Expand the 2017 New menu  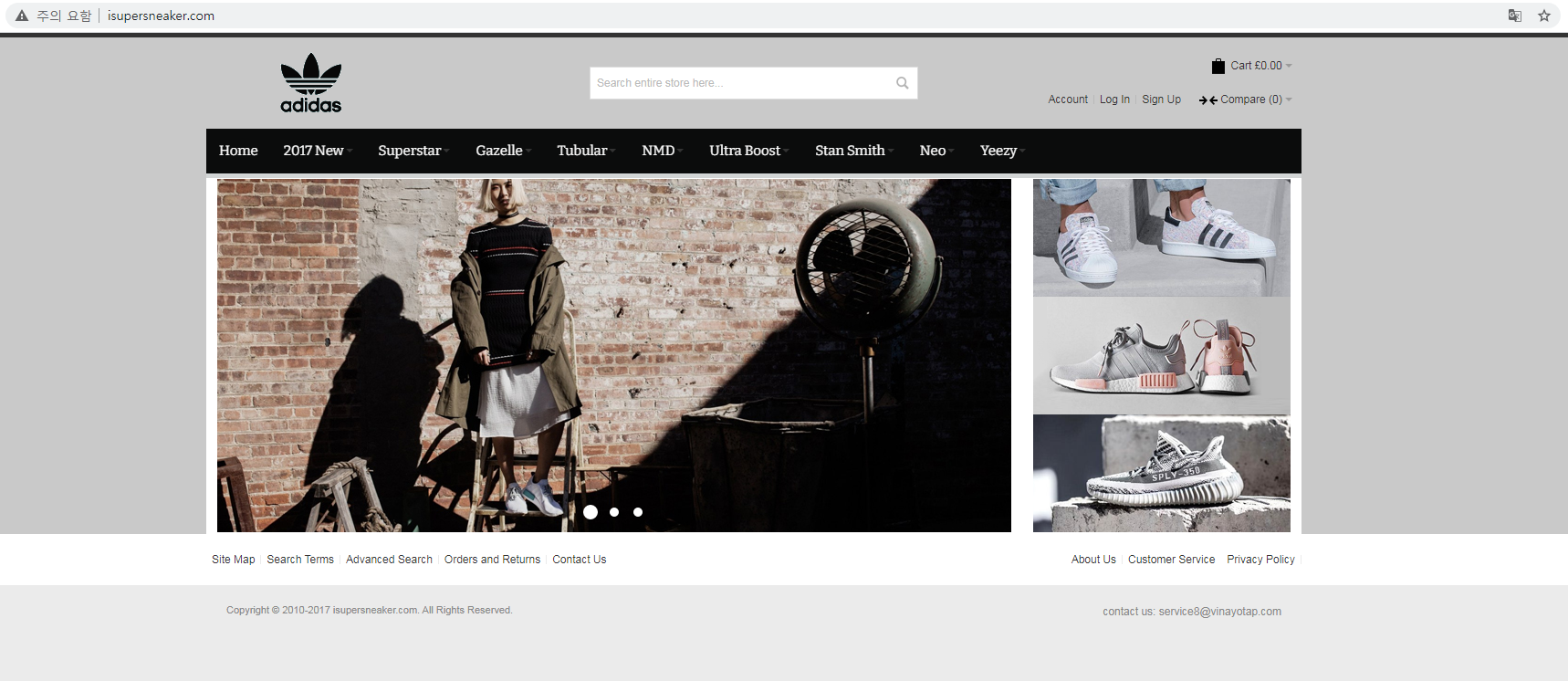(317, 151)
